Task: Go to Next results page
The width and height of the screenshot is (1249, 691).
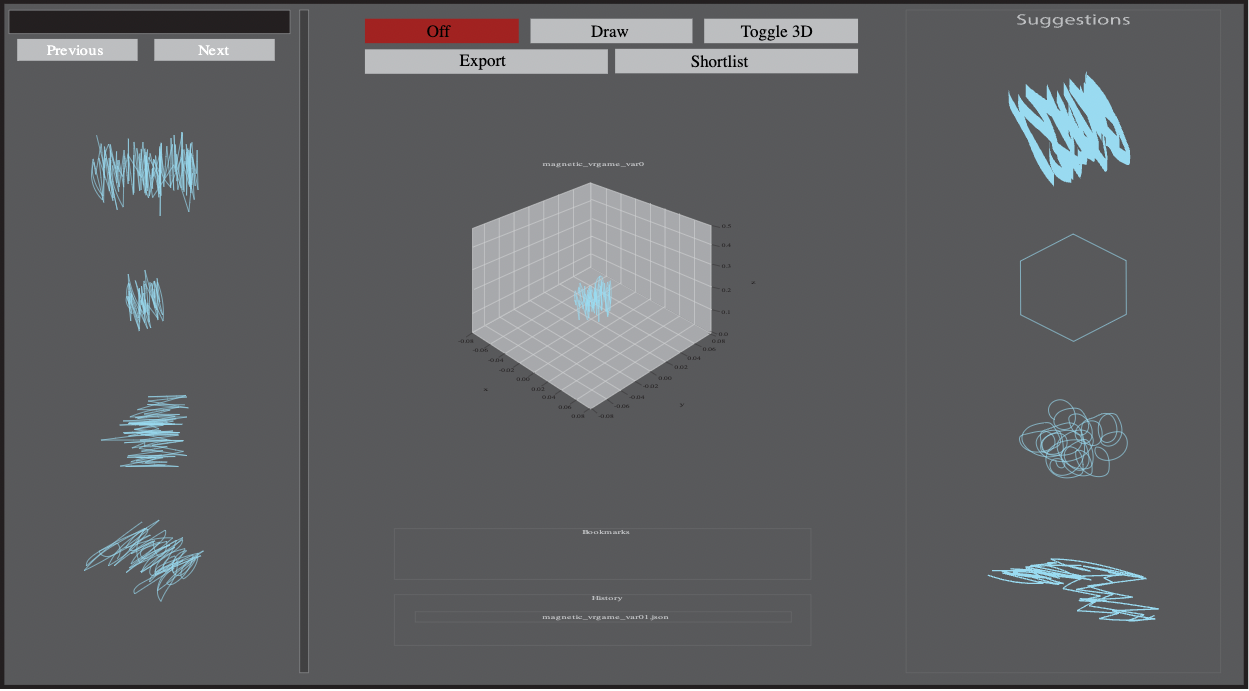Action: (214, 50)
